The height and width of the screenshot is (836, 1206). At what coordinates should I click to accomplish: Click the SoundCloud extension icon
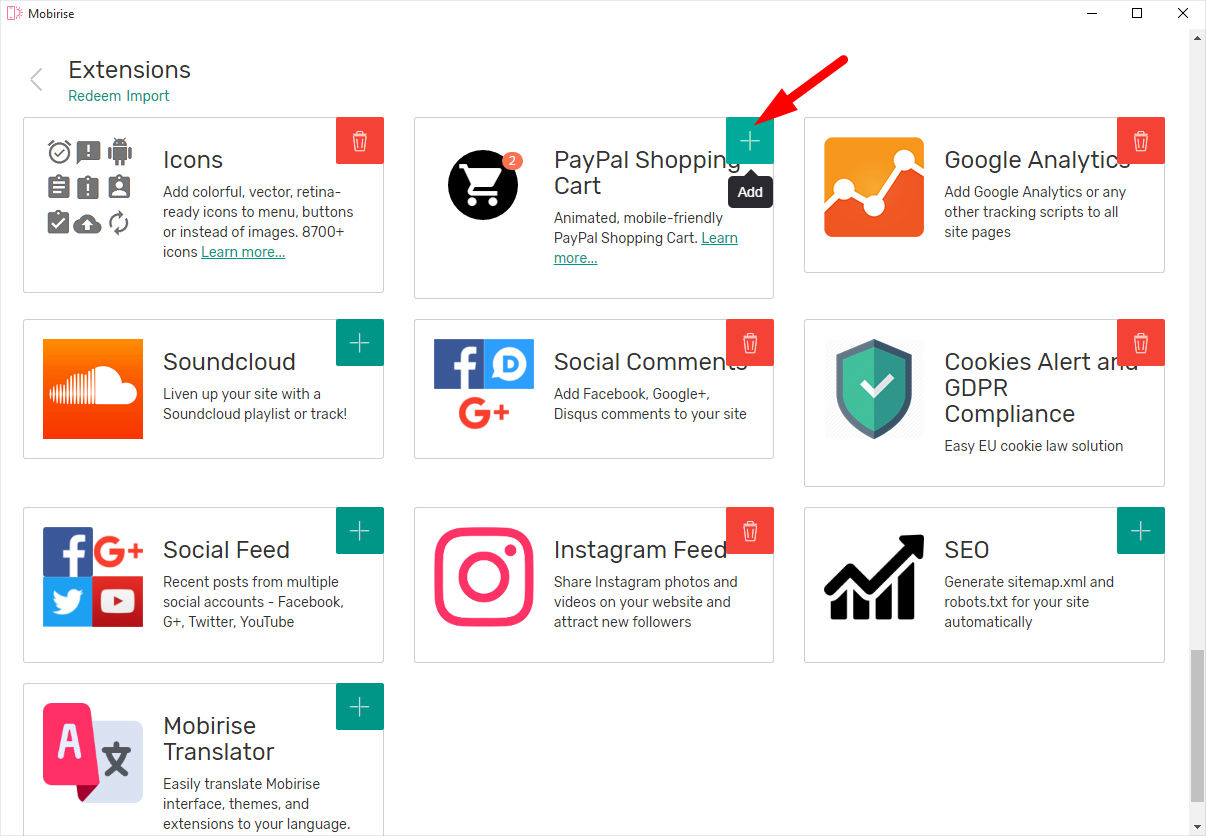tap(93, 389)
